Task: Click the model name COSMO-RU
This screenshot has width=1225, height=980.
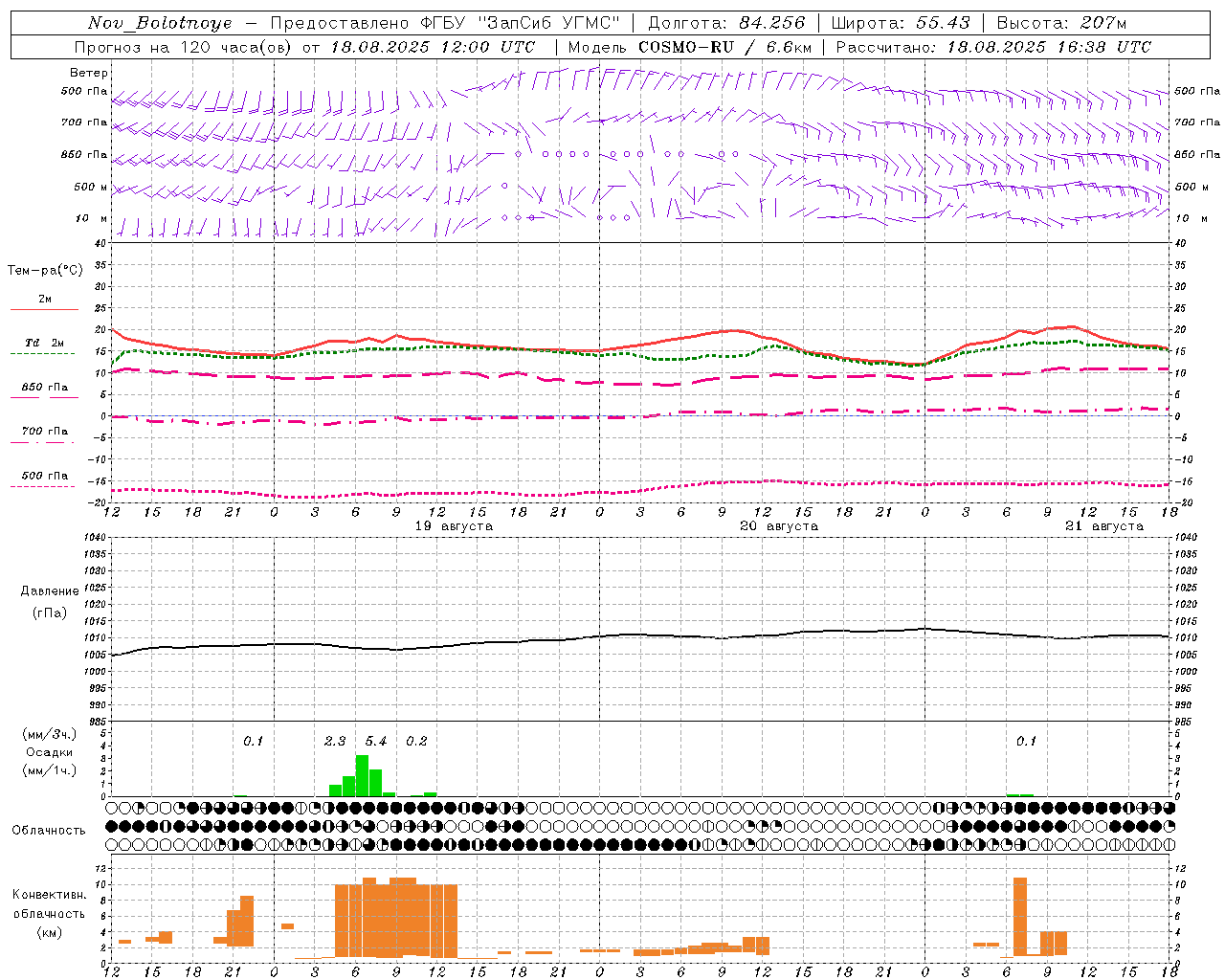Action: [x=686, y=47]
